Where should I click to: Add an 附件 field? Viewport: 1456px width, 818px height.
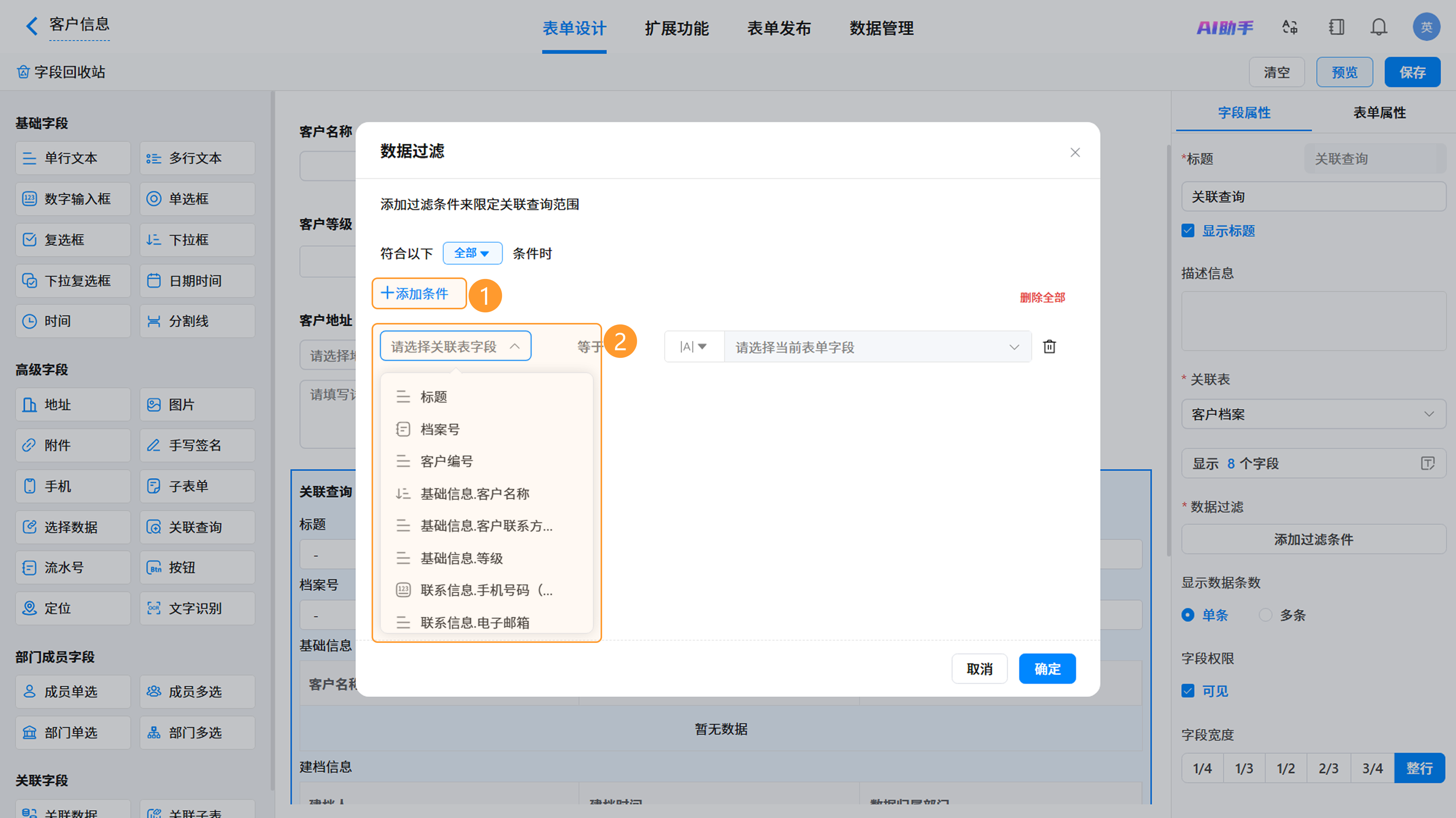pyautogui.click(x=73, y=445)
